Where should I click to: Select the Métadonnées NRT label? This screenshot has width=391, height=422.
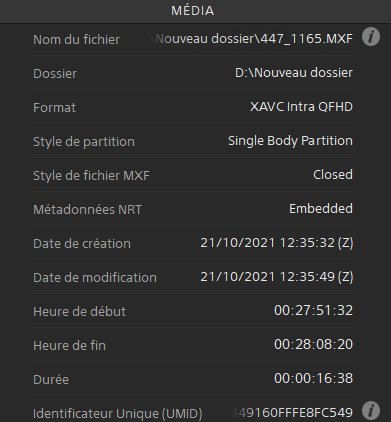coord(87,210)
